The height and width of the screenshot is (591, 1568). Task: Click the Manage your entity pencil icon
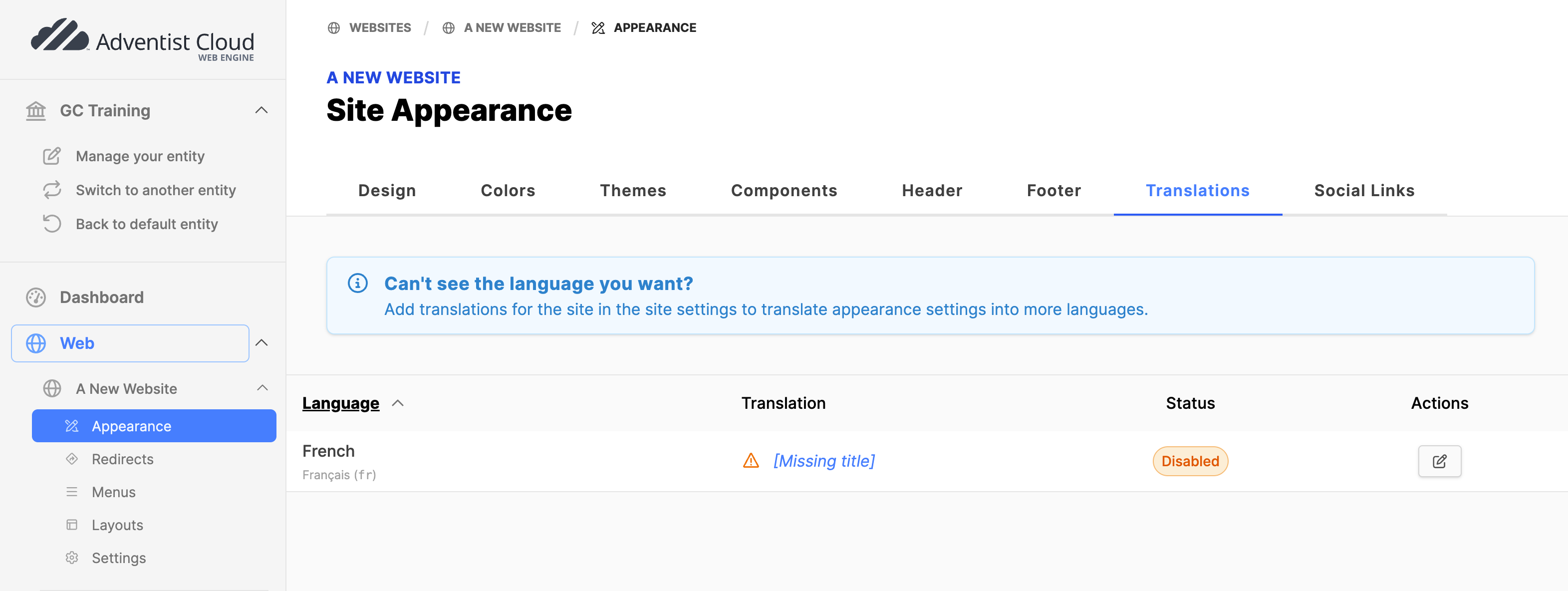tap(52, 156)
